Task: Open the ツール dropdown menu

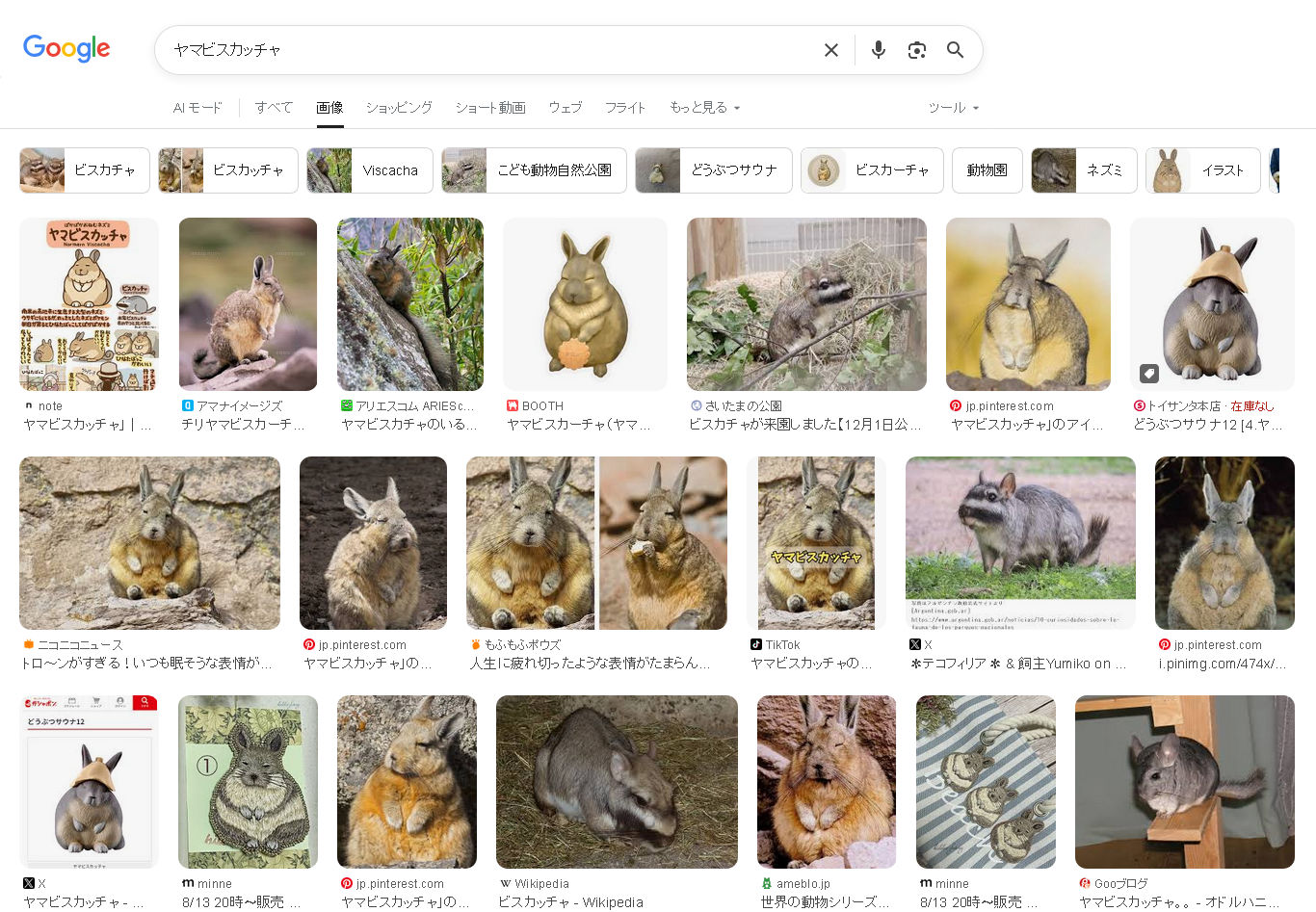Action: coord(953,108)
